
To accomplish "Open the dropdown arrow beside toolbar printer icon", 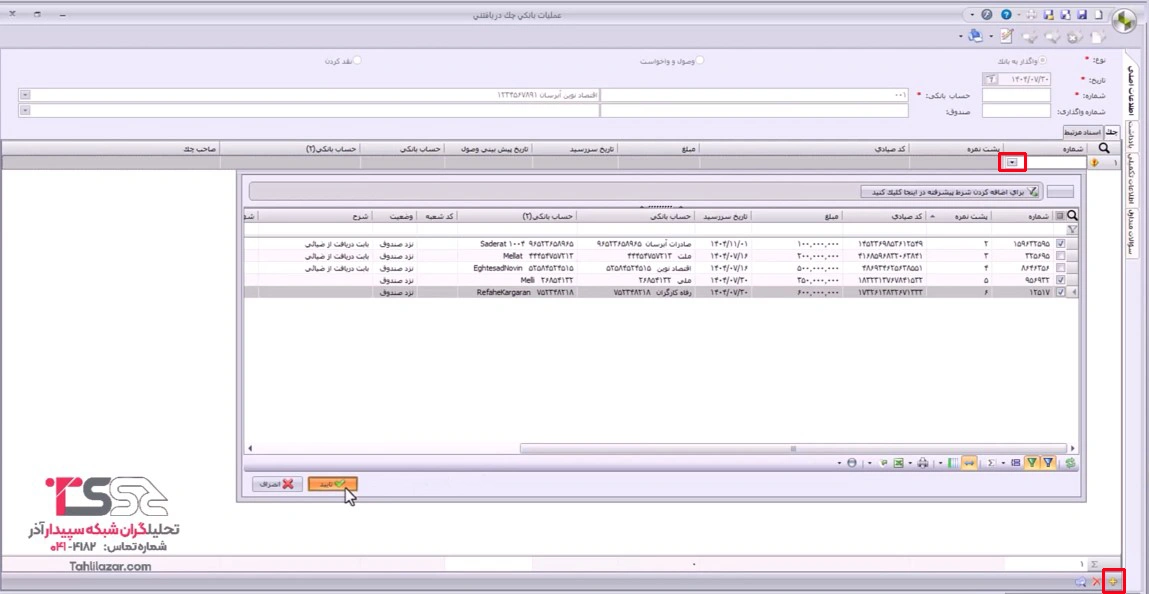I will click(x=961, y=36).
